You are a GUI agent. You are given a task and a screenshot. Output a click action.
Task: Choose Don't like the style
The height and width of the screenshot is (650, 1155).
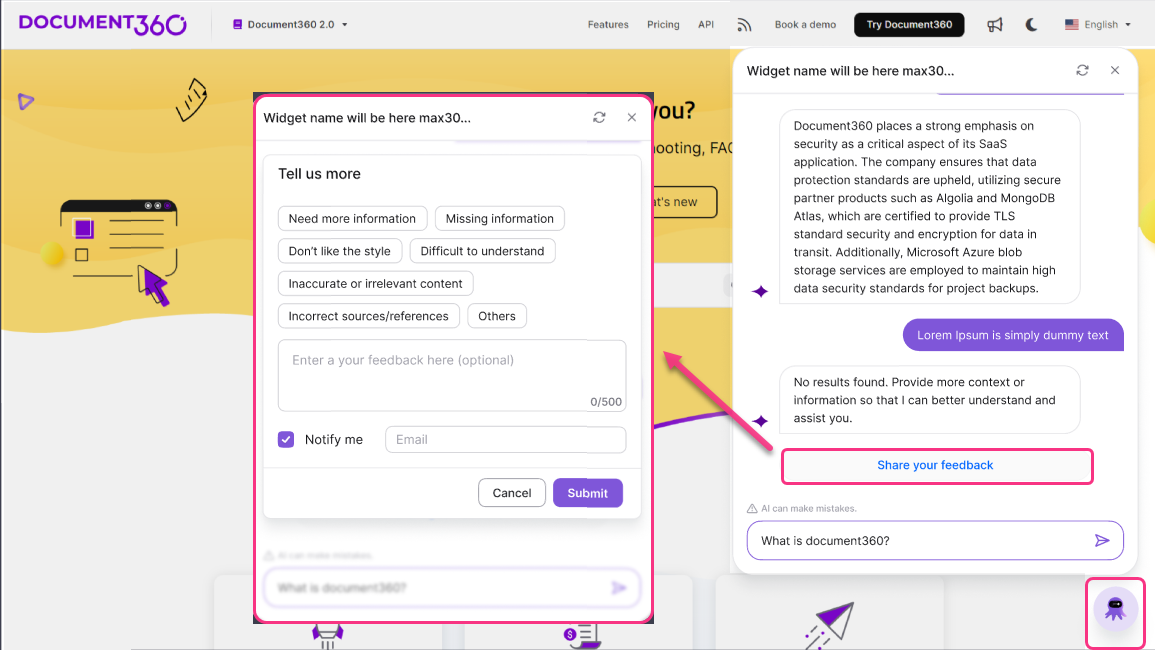tap(340, 251)
